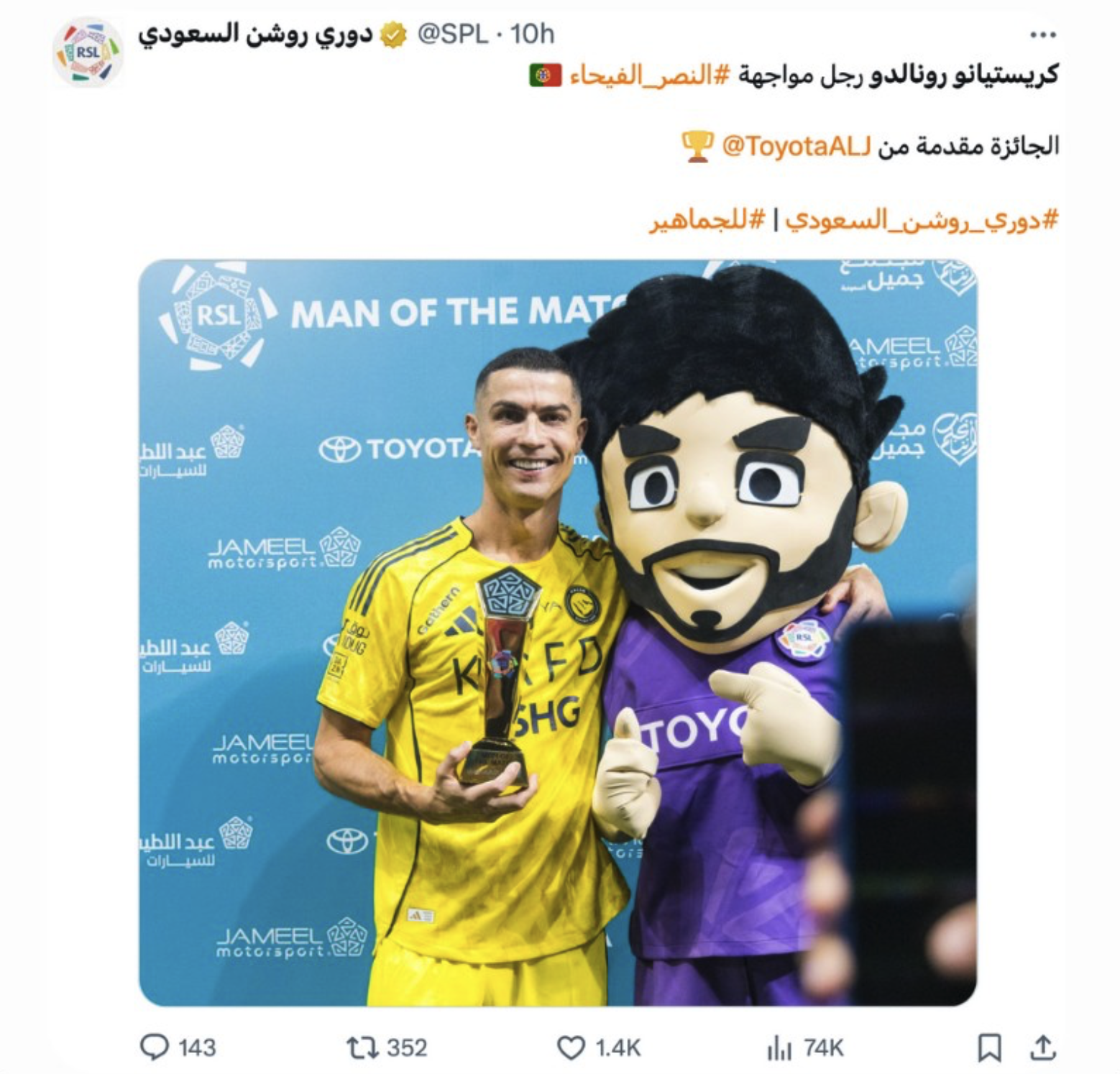Click the 352 reposts count
This screenshot has height=1074, width=1120.
pyautogui.click(x=407, y=1048)
